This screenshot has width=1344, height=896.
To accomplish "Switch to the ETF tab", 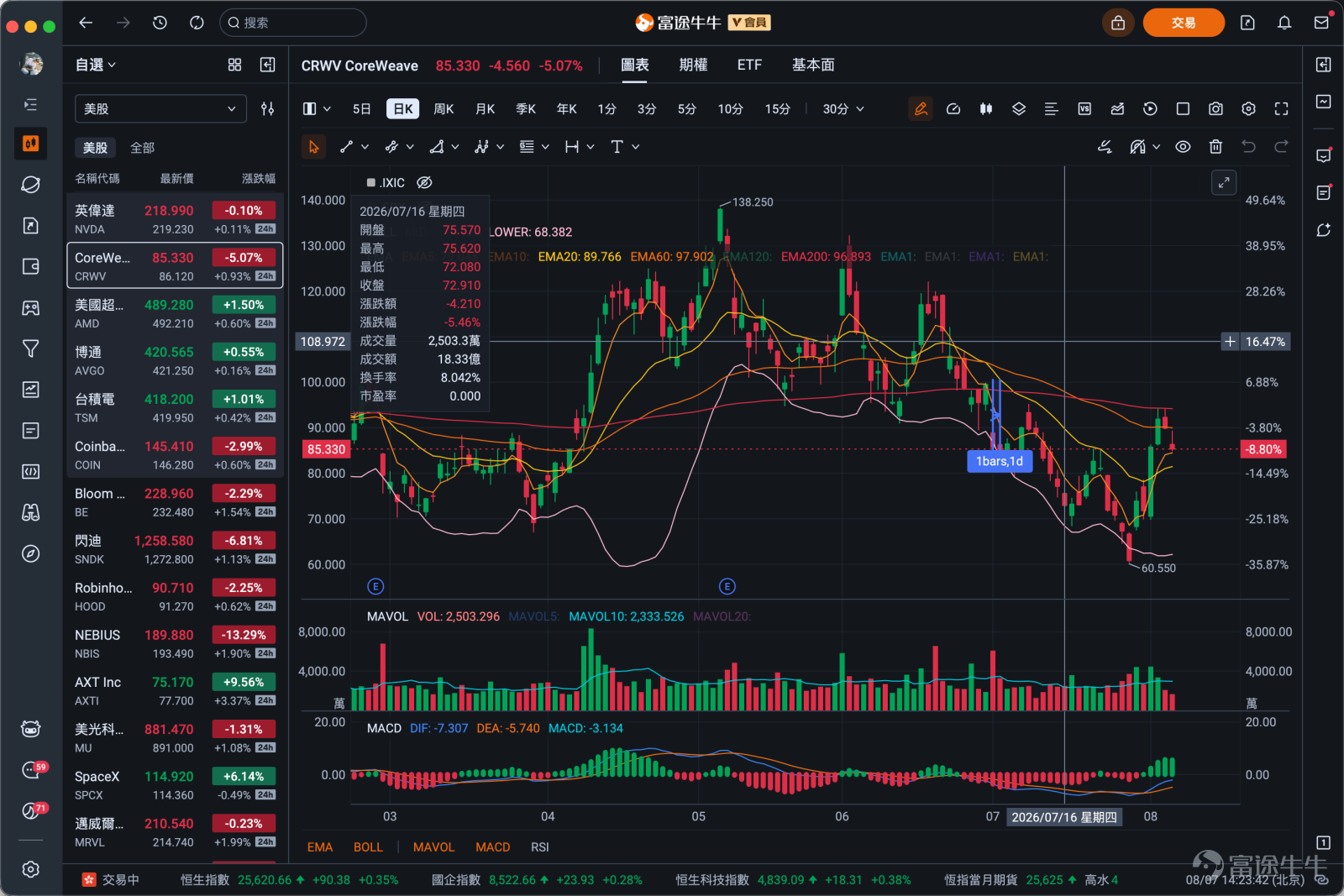I will pyautogui.click(x=749, y=65).
